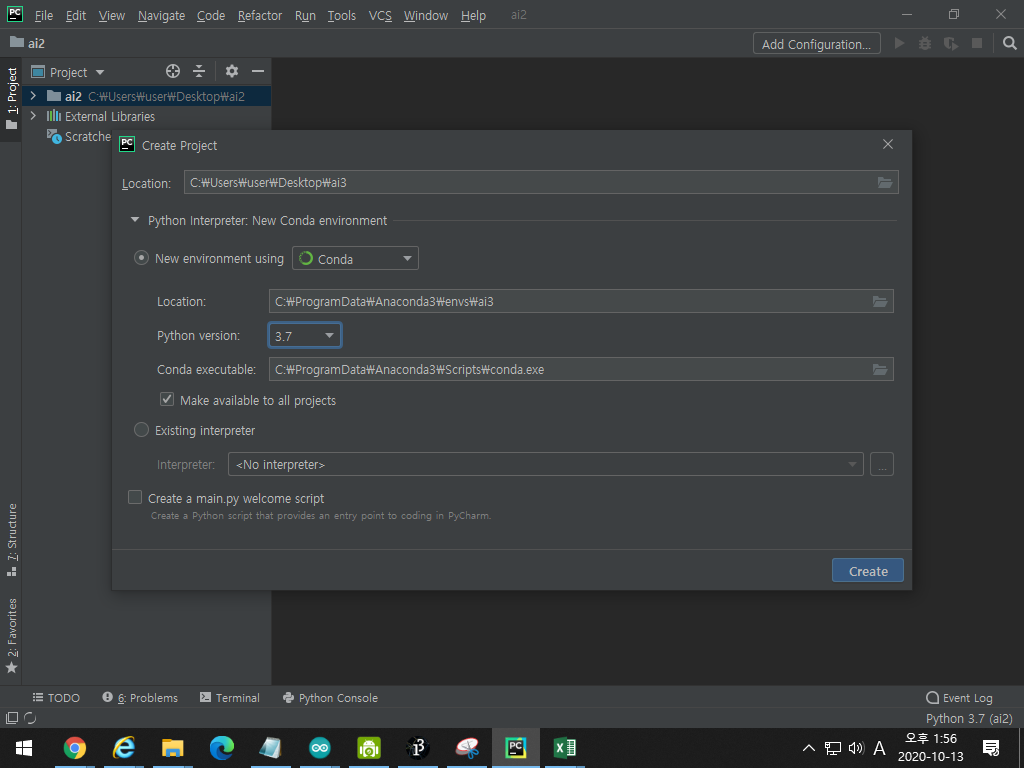
Task: Open the VCS menu
Action: (x=380, y=15)
